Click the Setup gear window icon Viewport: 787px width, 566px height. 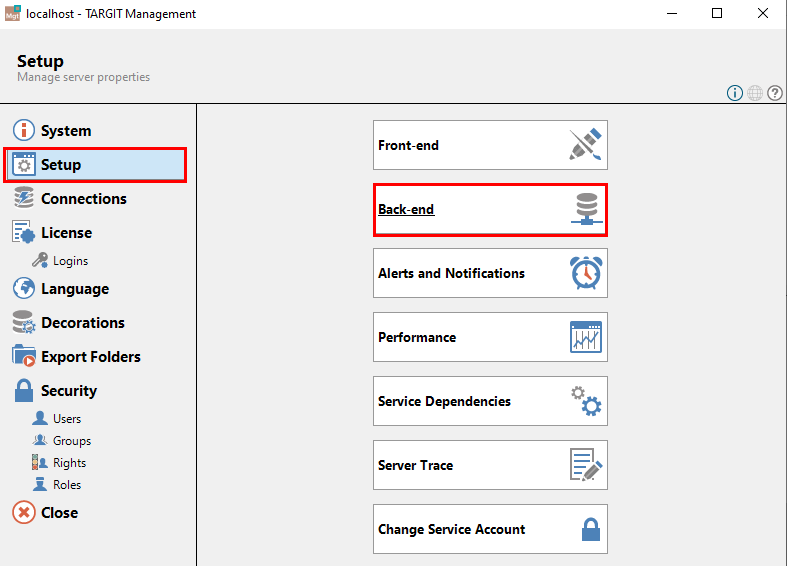pyautogui.click(x=24, y=165)
